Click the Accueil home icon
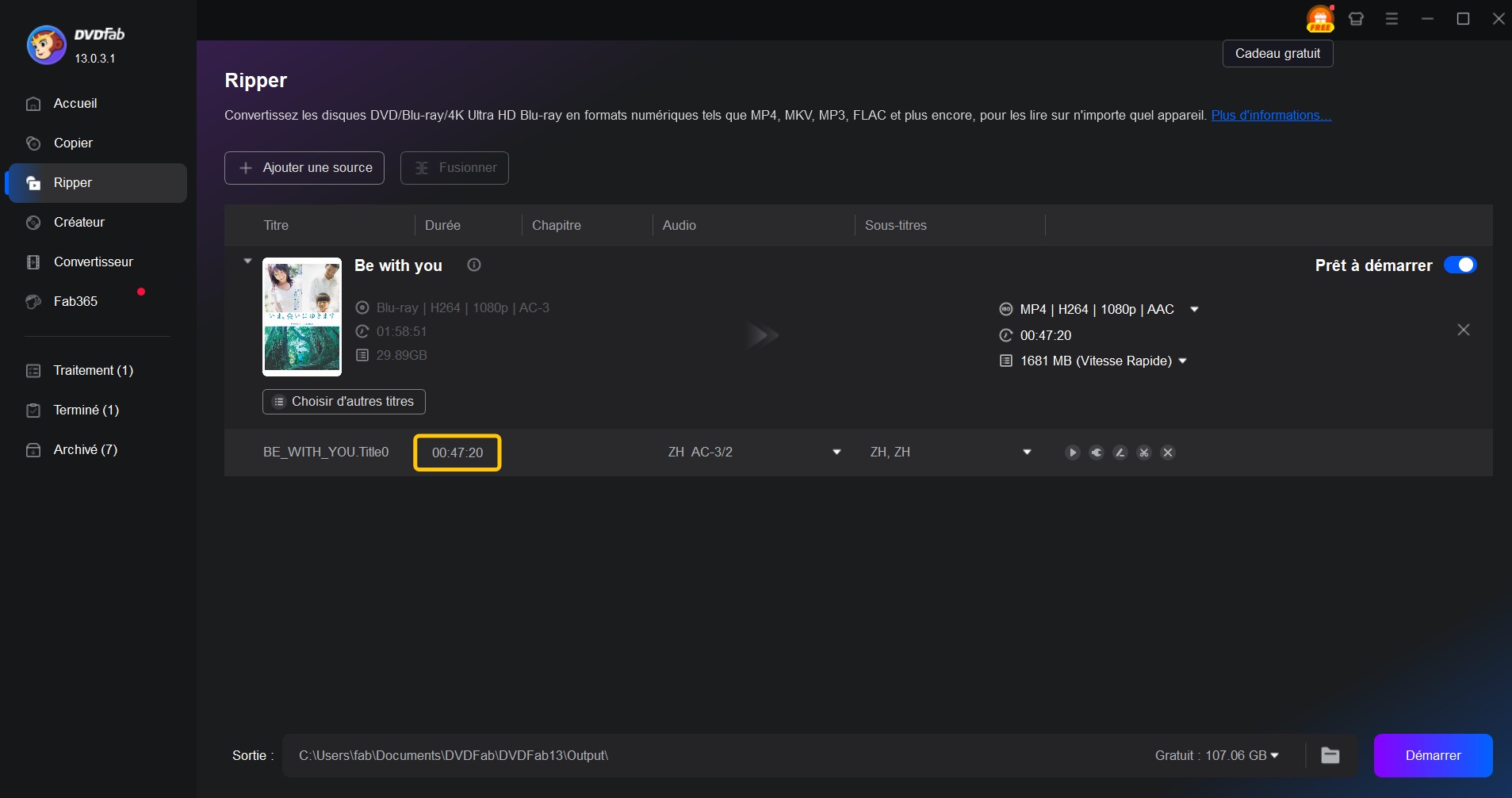The height and width of the screenshot is (798, 1512). pyautogui.click(x=33, y=104)
